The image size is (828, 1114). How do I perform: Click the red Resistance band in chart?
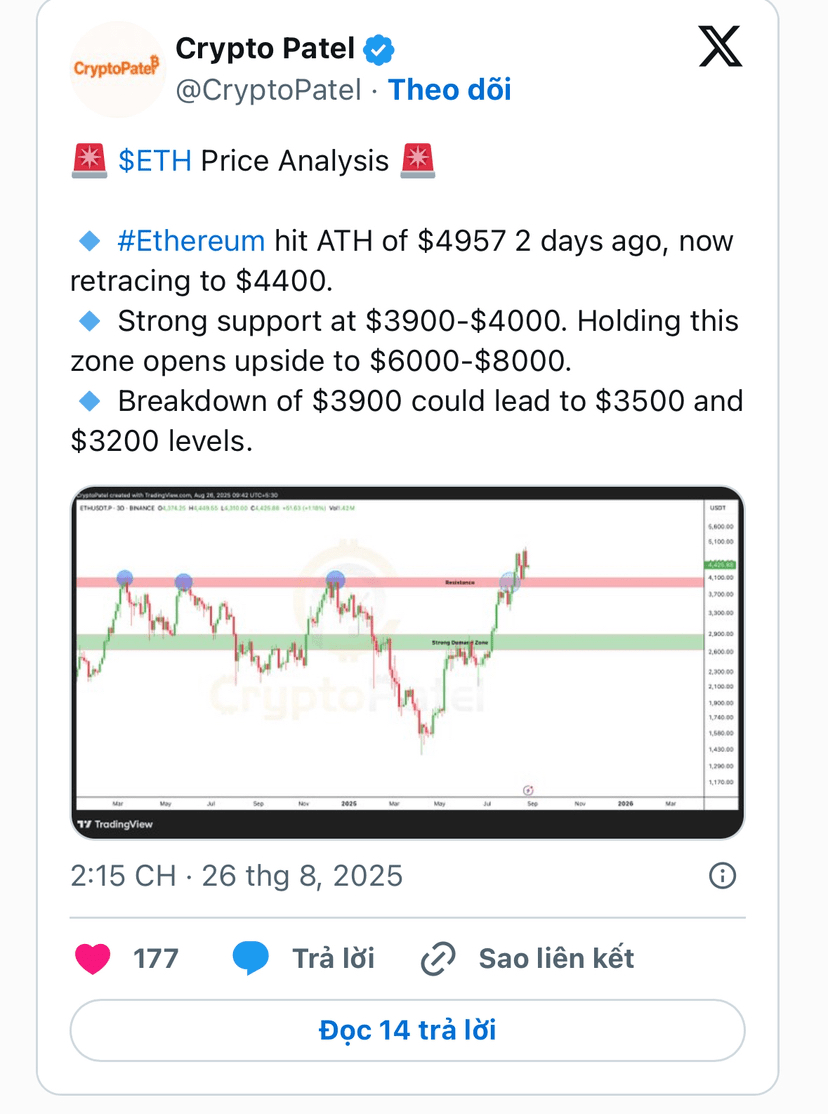click(x=389, y=583)
